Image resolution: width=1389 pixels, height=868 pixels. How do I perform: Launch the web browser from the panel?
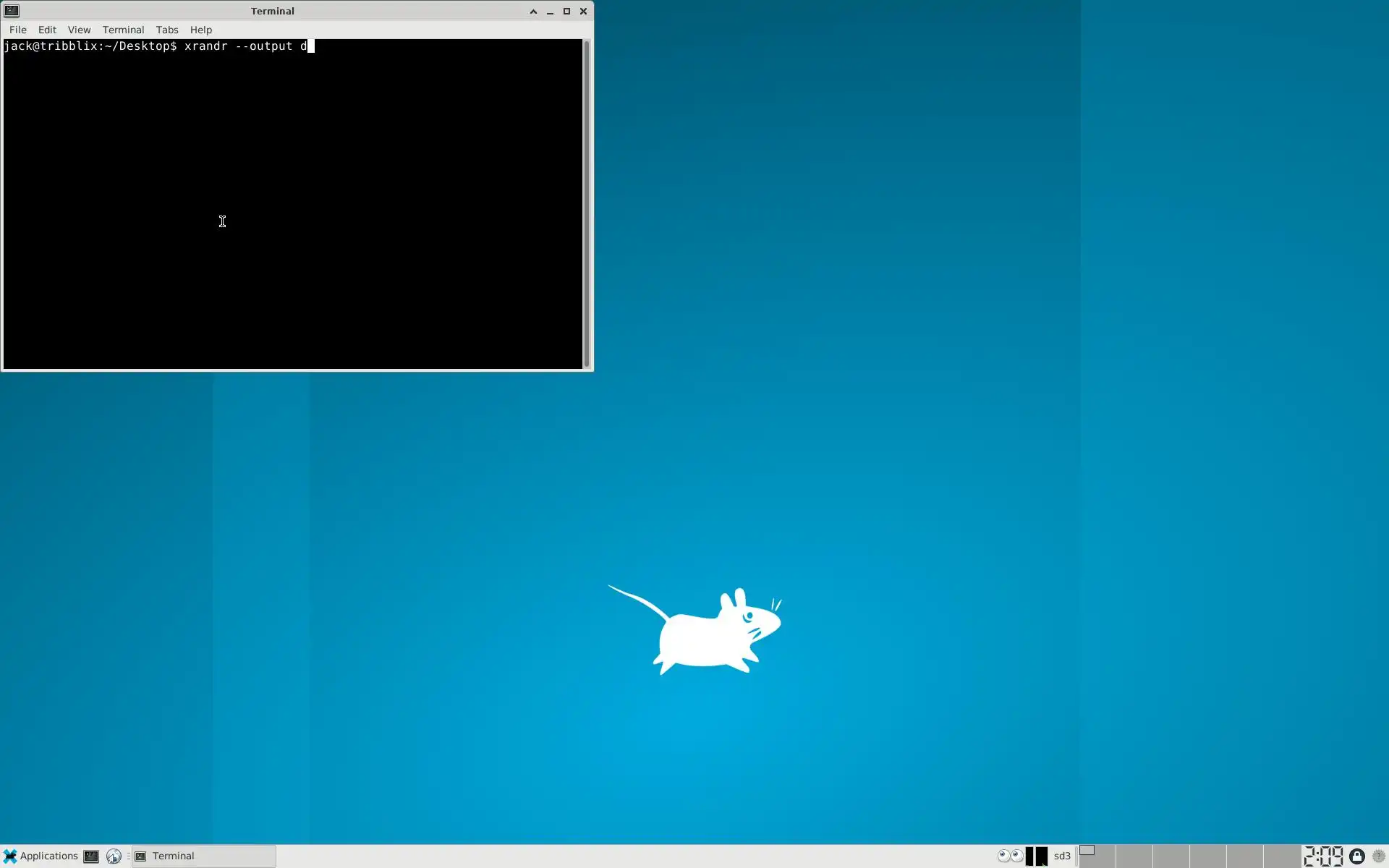[114, 856]
